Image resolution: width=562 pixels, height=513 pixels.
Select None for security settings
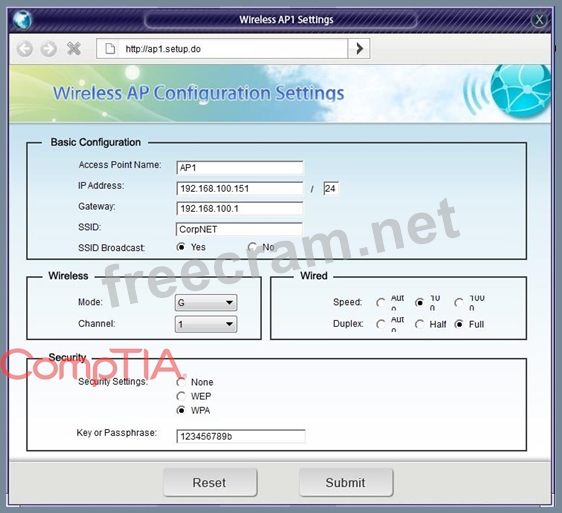tap(181, 382)
